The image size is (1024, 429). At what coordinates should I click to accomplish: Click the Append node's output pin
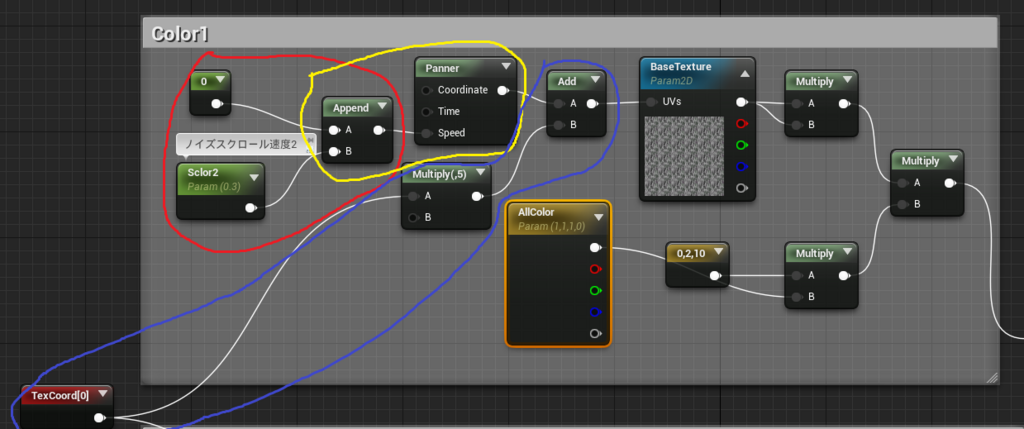379,130
